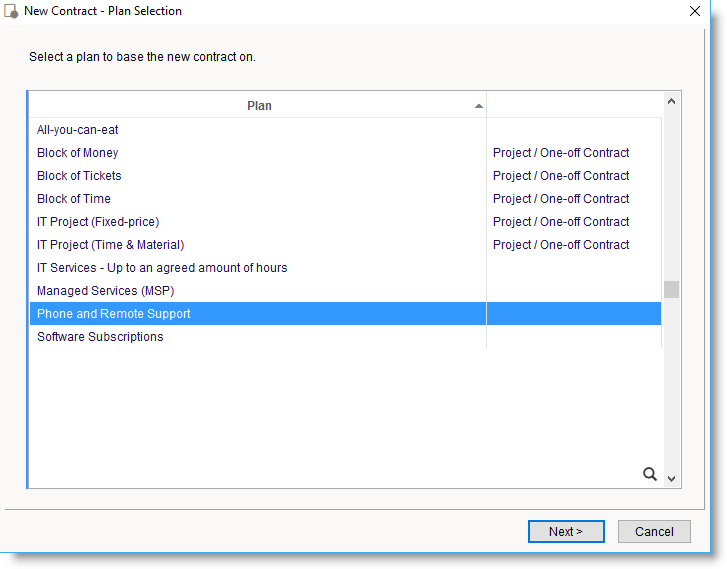Pick IT Services agreed amount of hours plan

click(162, 268)
